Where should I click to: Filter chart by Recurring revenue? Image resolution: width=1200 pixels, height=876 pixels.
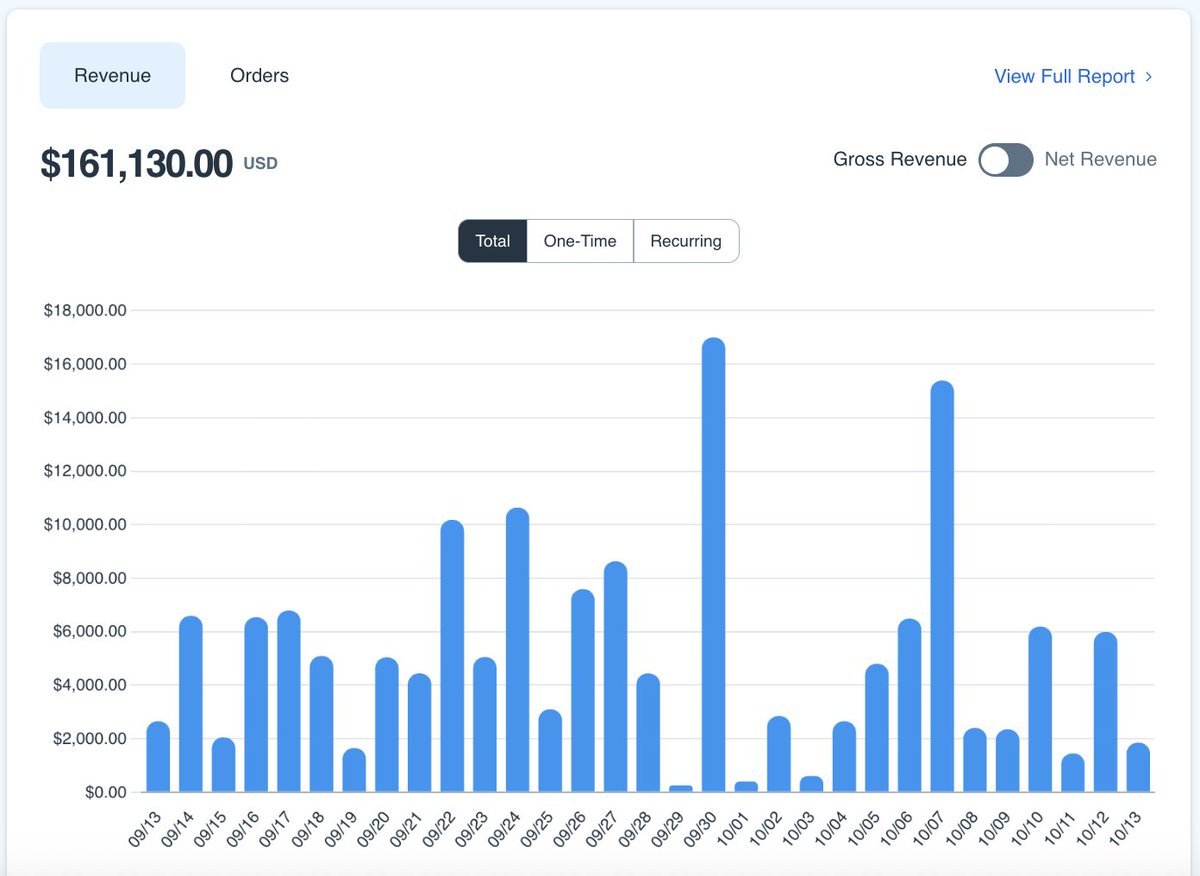pos(686,241)
